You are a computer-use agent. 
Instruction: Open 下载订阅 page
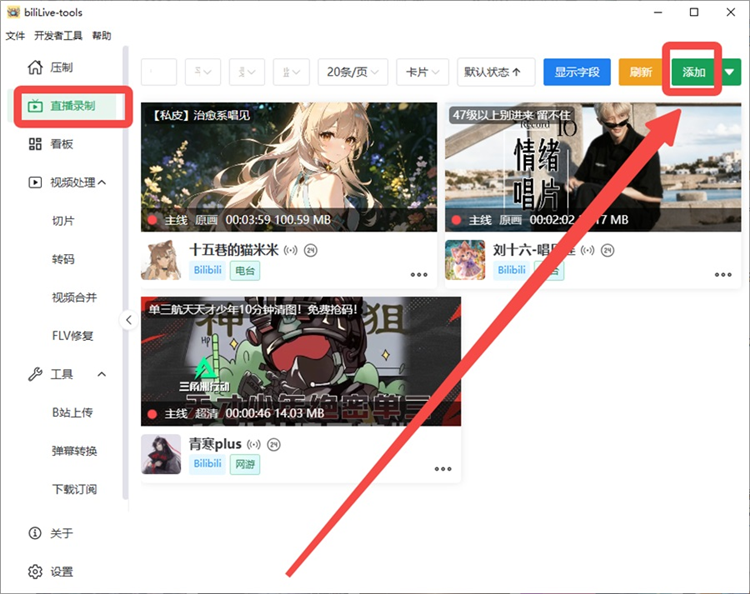74,489
